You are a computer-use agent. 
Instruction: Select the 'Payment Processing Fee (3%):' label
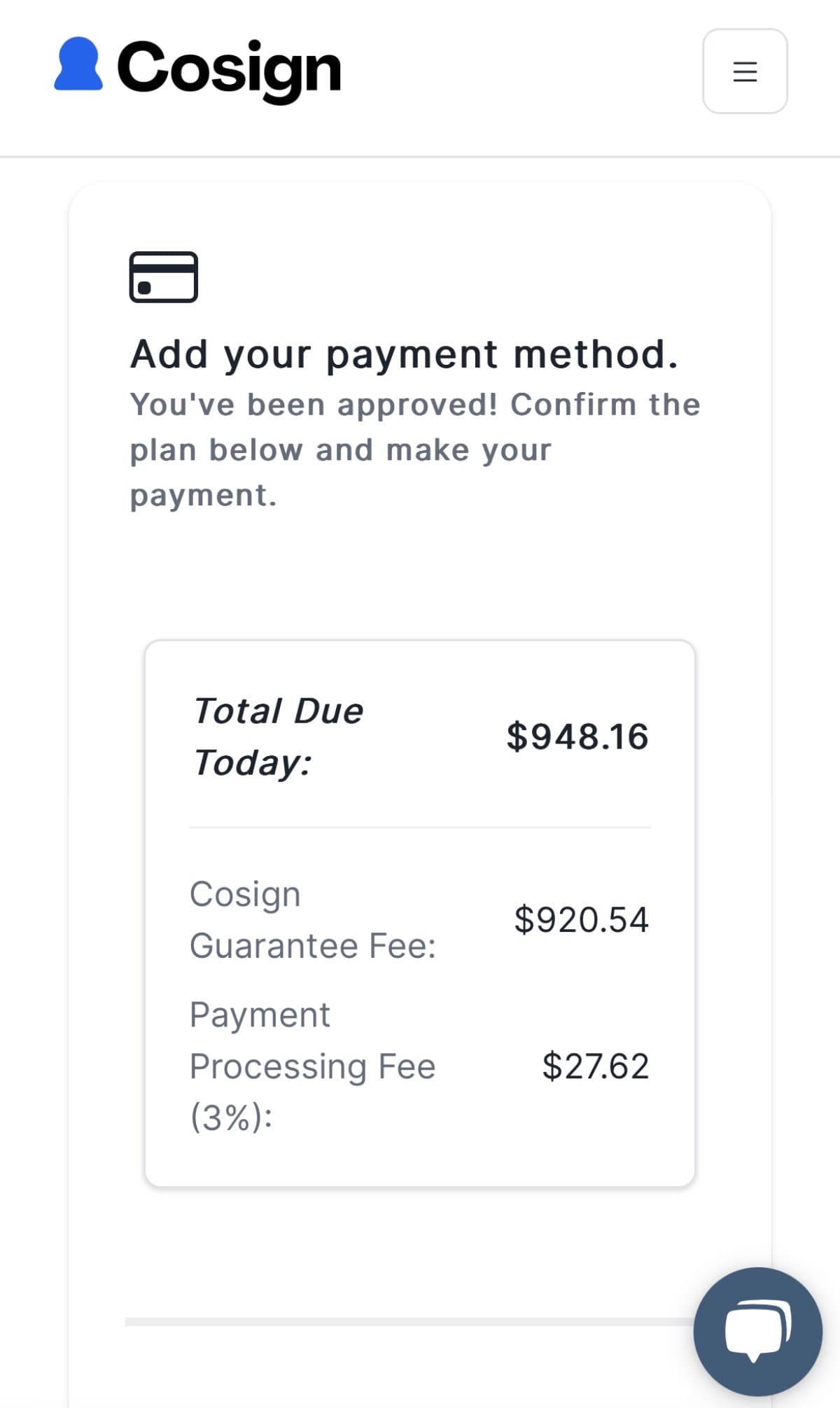click(x=312, y=1066)
